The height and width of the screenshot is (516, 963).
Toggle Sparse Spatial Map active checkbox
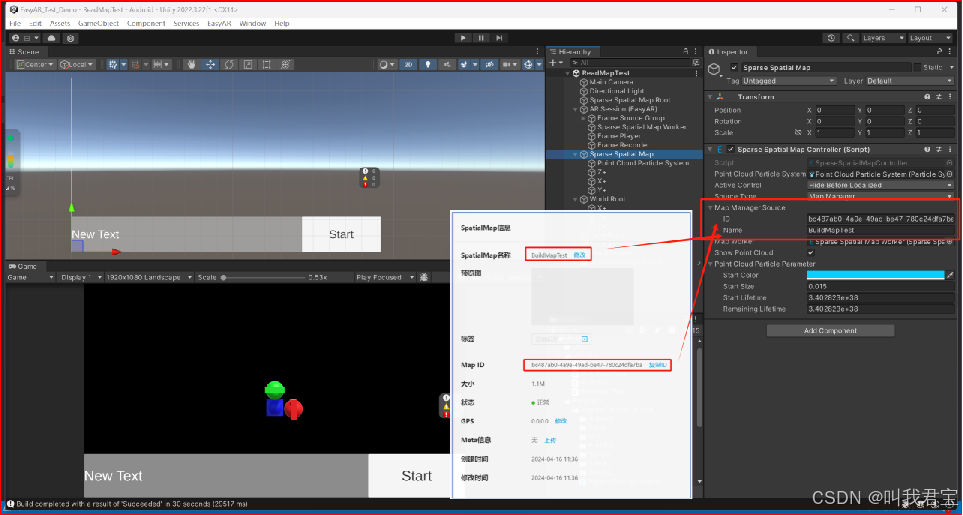(734, 68)
